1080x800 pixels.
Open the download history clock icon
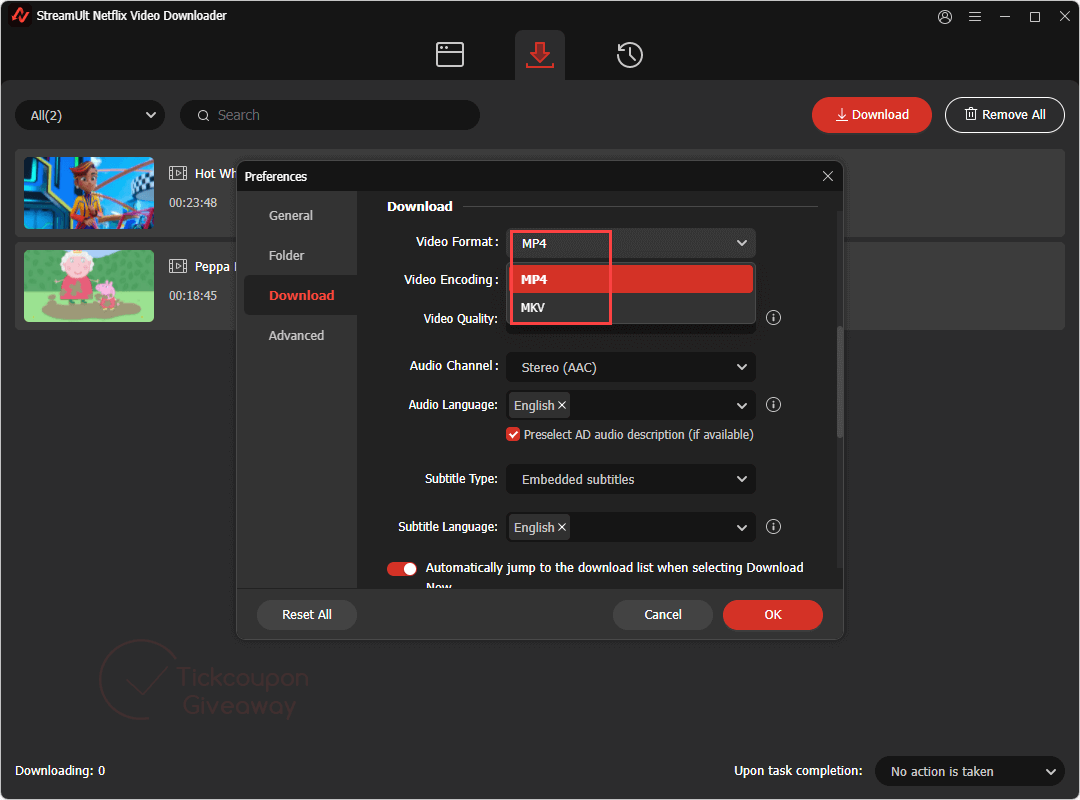tap(630, 55)
